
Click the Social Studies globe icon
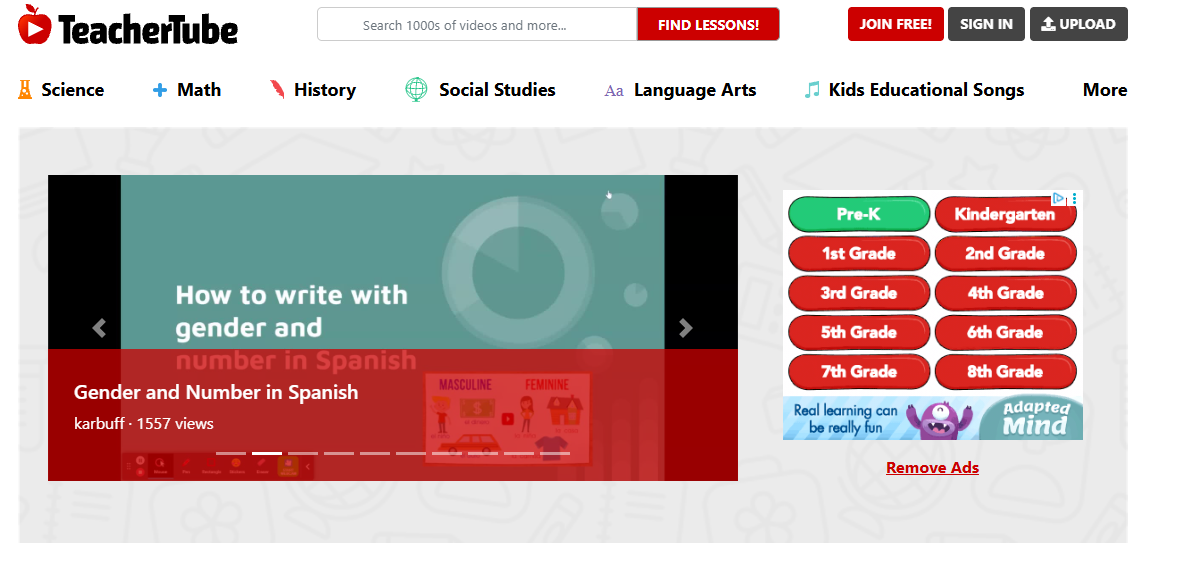[416, 90]
